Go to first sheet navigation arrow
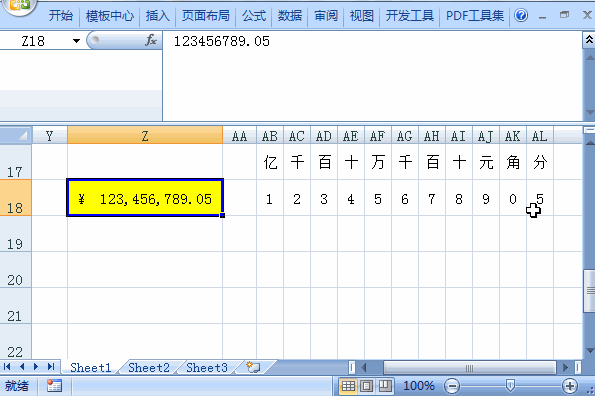 click(x=7, y=367)
